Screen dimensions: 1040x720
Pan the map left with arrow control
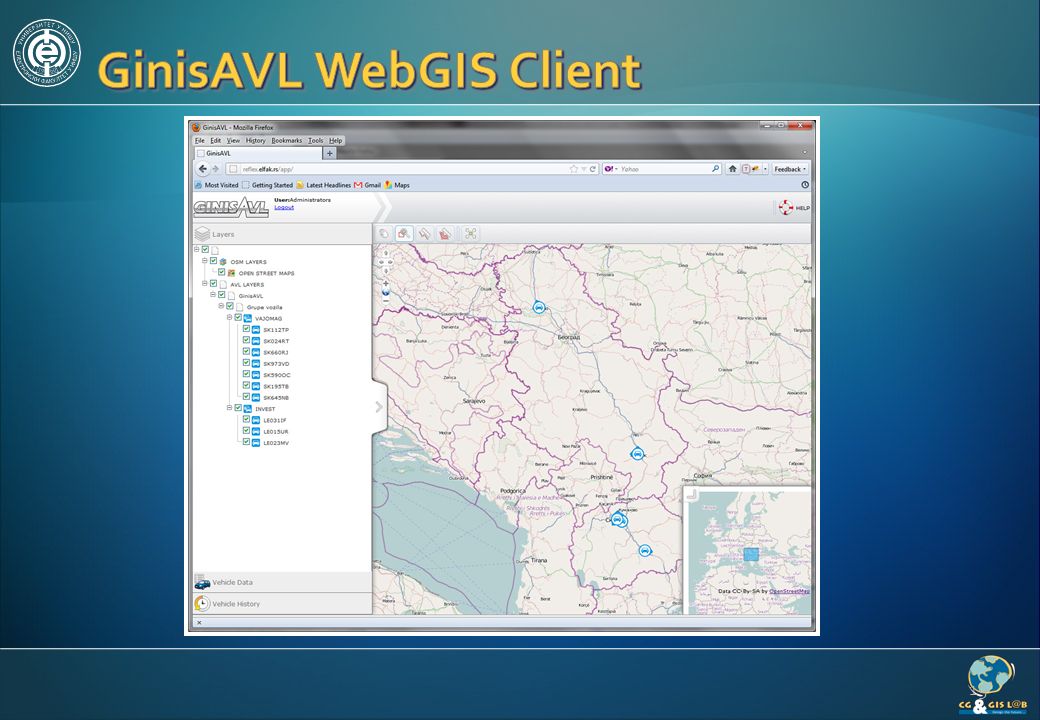[381, 262]
